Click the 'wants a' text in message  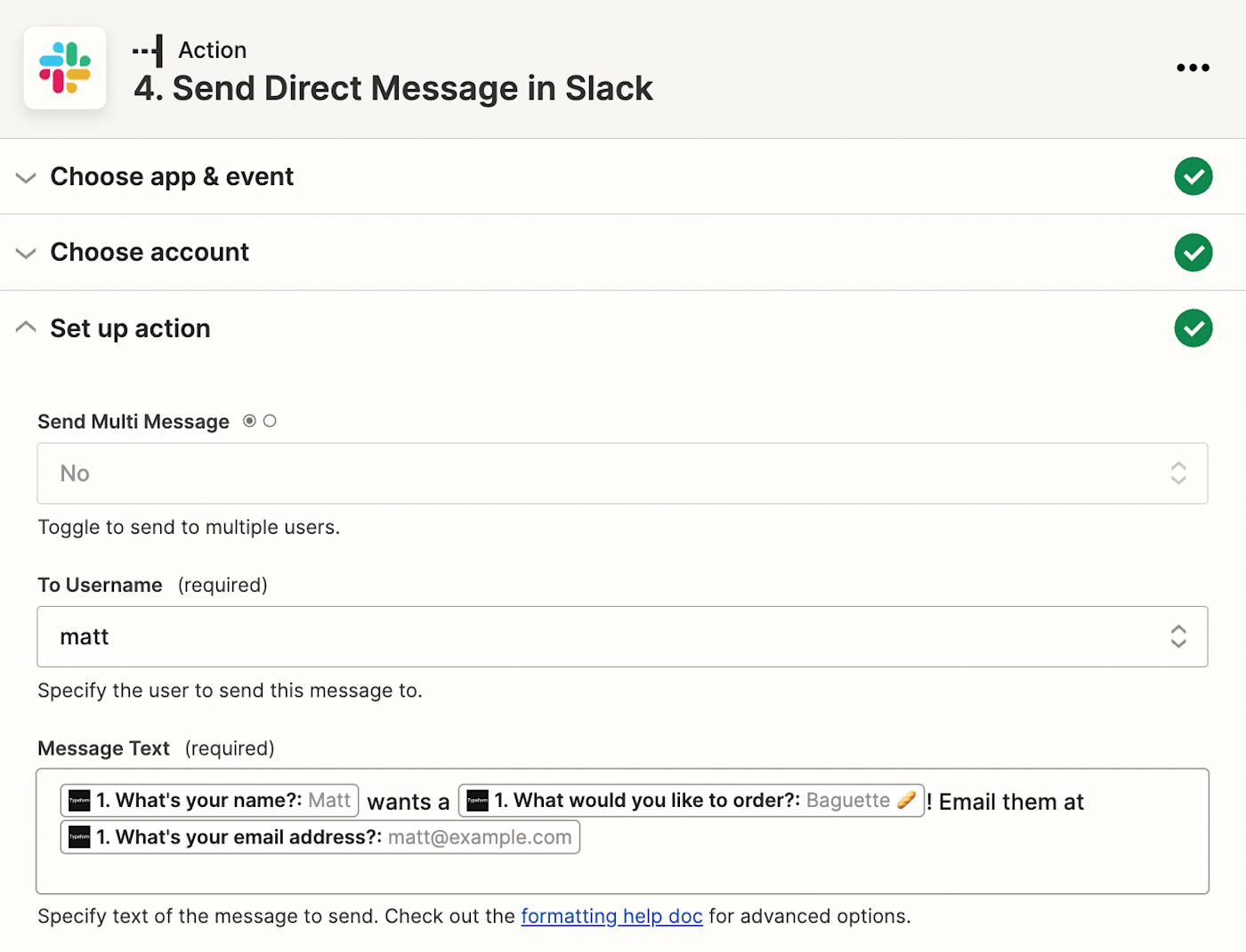[x=409, y=803]
